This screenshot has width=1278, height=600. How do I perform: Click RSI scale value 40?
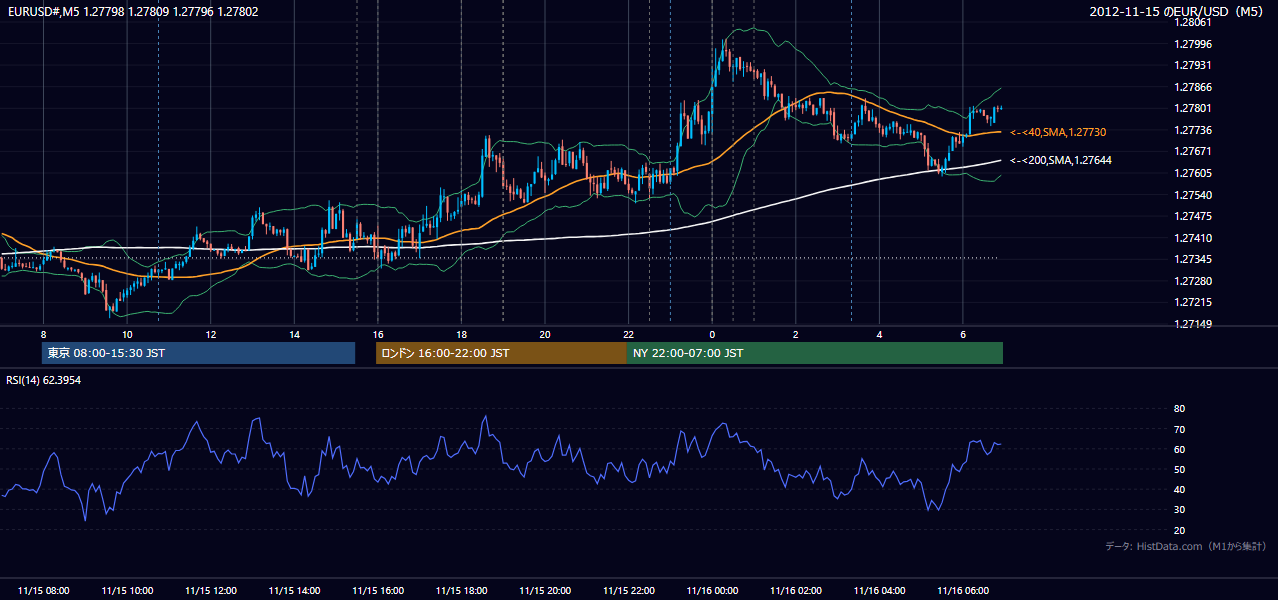tap(1179, 489)
